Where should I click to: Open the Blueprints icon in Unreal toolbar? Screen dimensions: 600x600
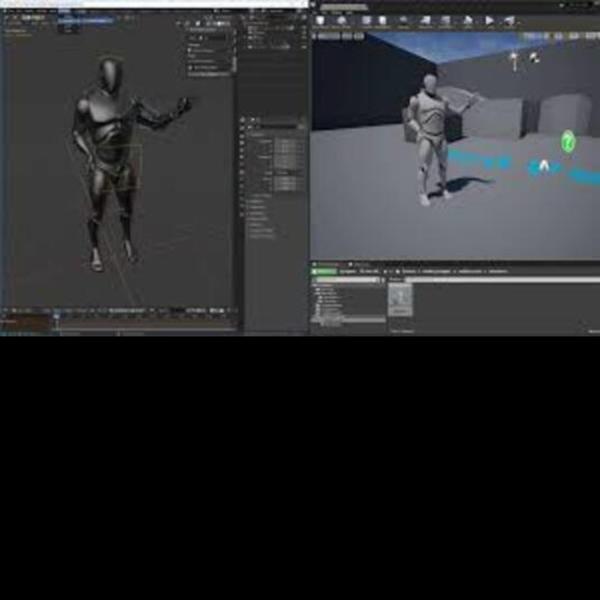[x=425, y=21]
